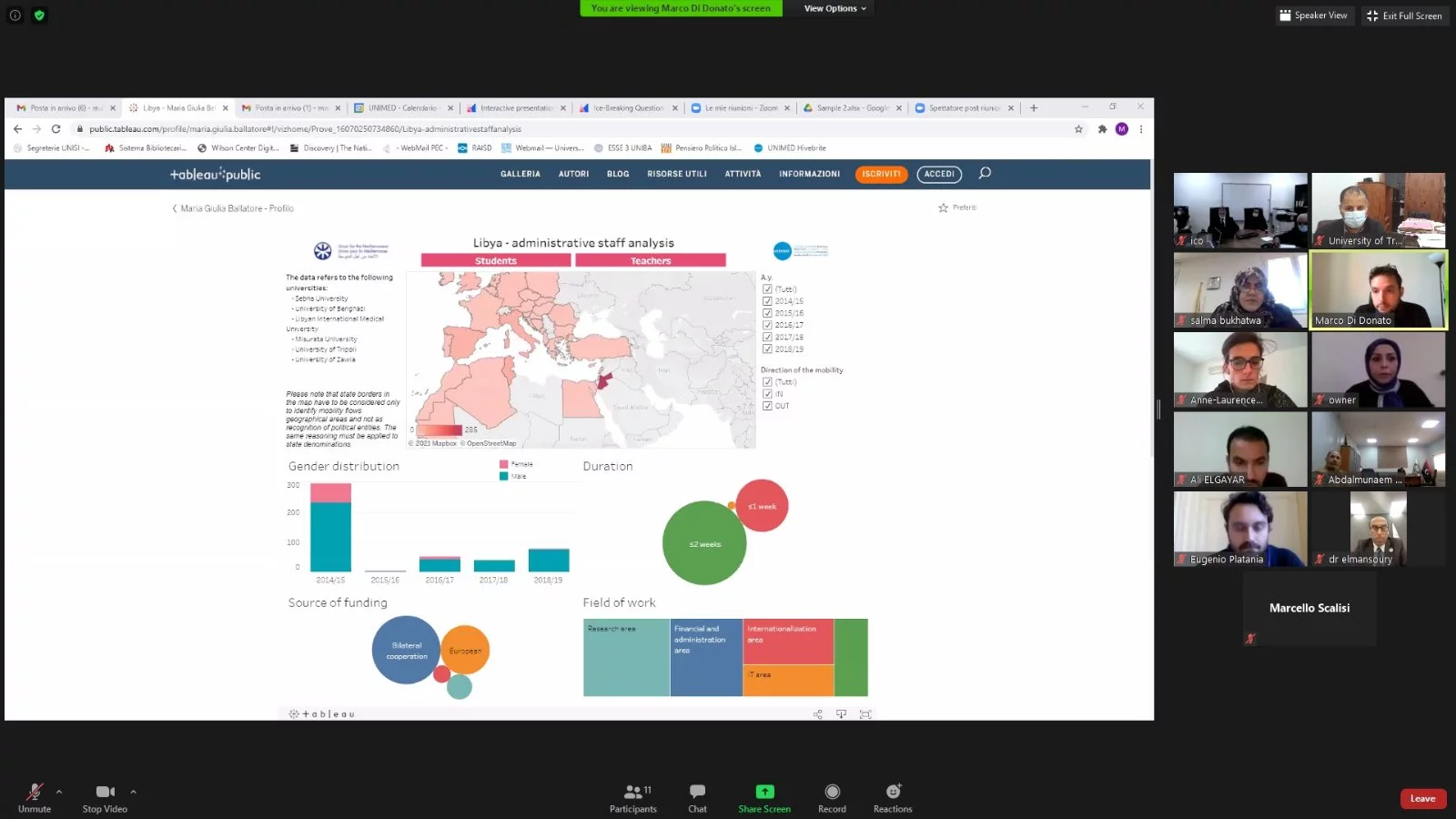Open the Participants panel
1456x819 pixels.
(633, 792)
